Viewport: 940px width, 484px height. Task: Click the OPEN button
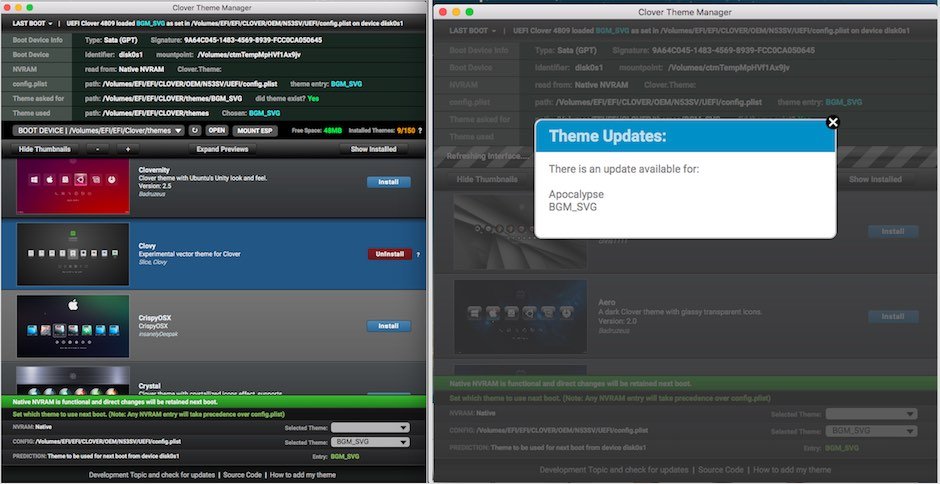[x=217, y=130]
